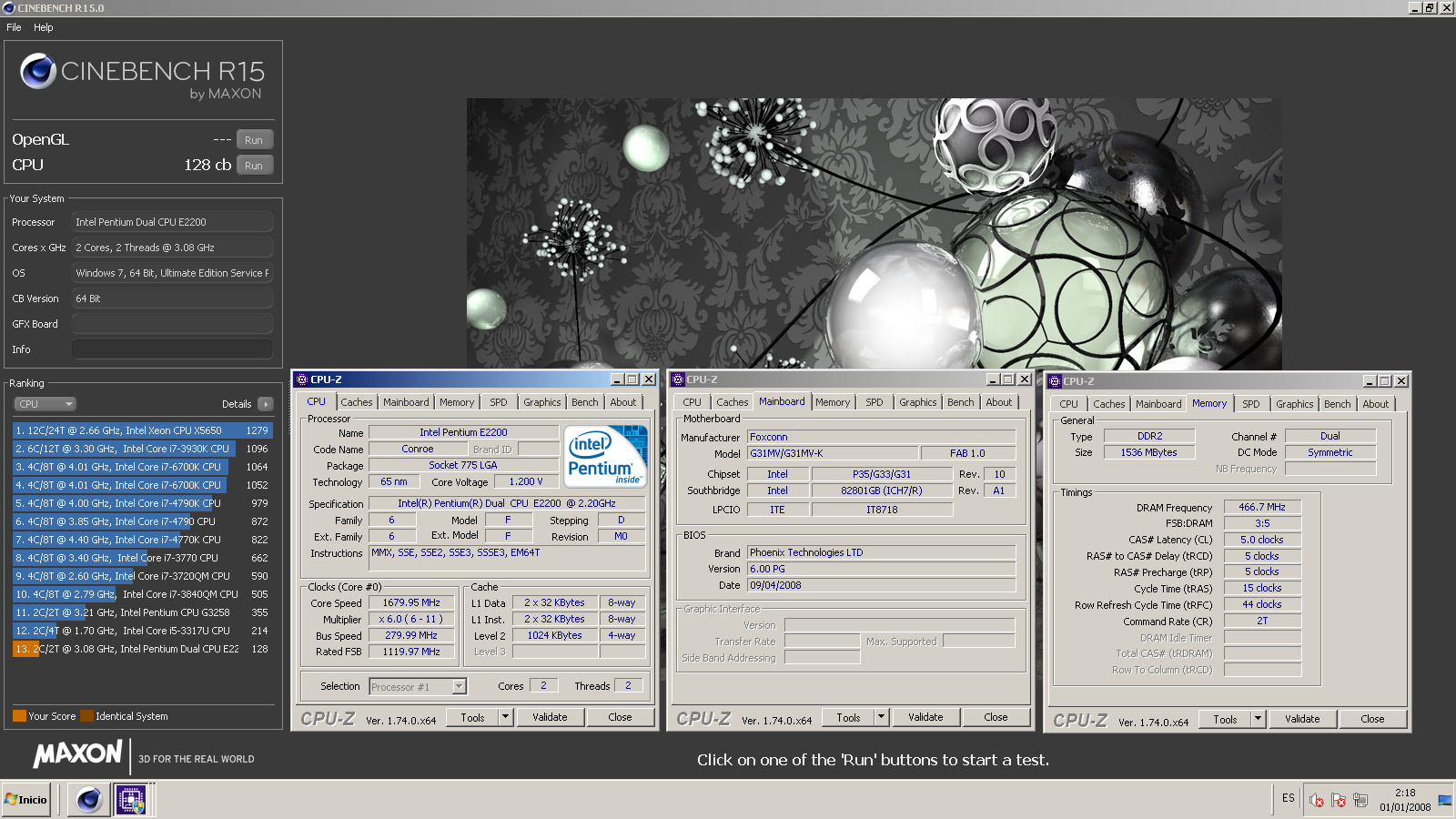Open the CPU ranking type dropdown
Image resolution: width=1456 pixels, height=819 pixels.
point(45,404)
